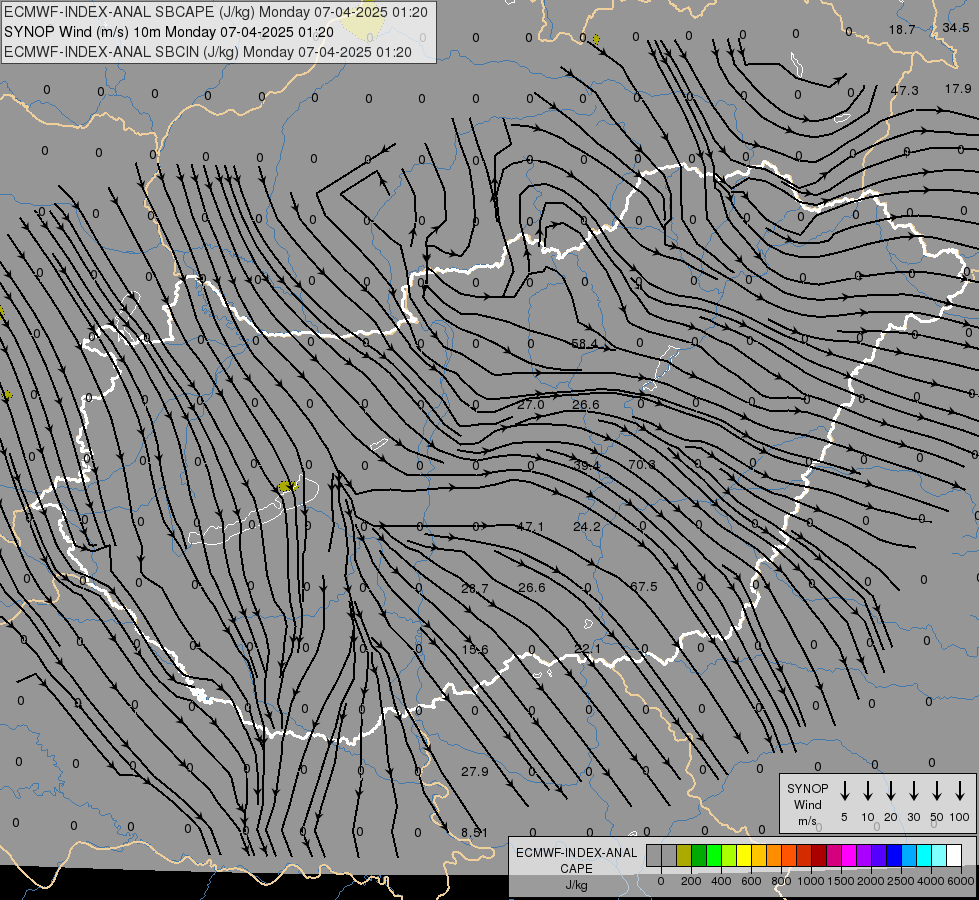Choose the bright magenta legend swatch
Image resolution: width=979 pixels, height=900 pixels.
(x=849, y=855)
